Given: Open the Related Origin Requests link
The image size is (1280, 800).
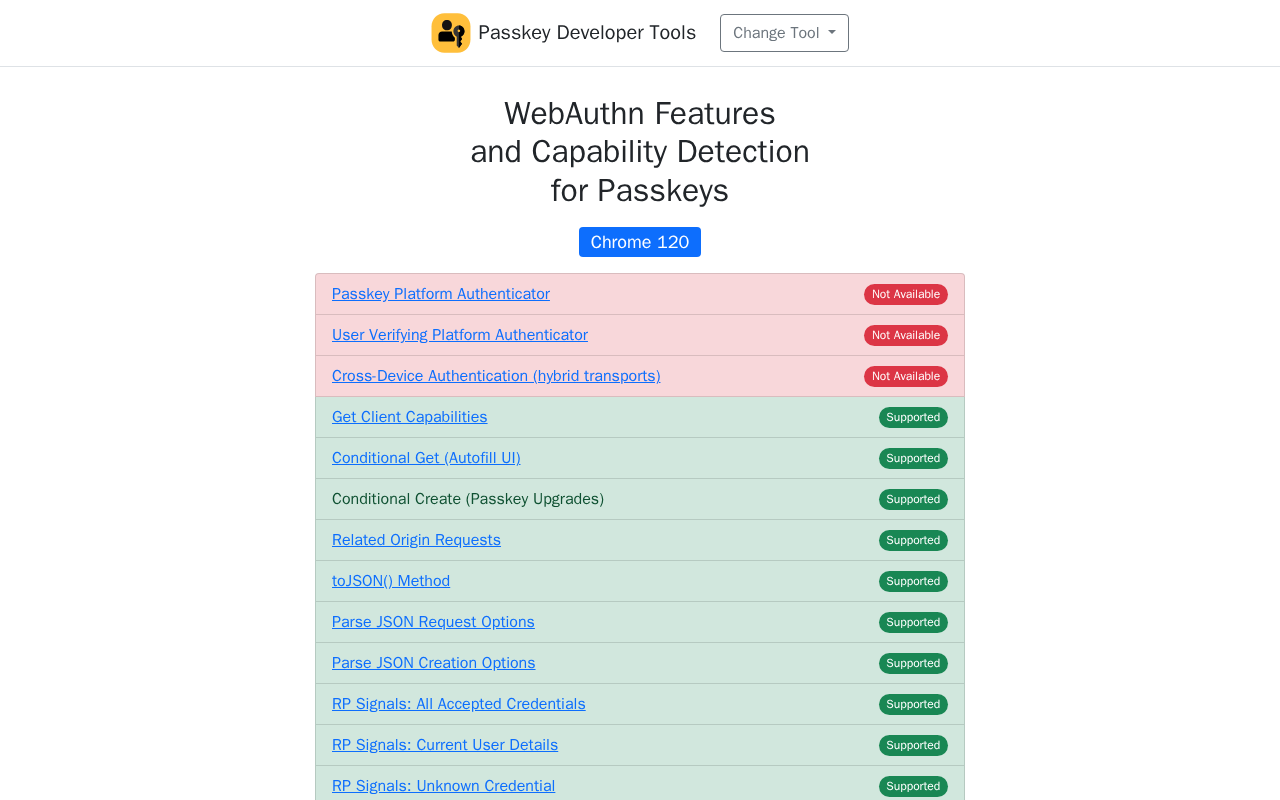Looking at the screenshot, I should point(416,540).
